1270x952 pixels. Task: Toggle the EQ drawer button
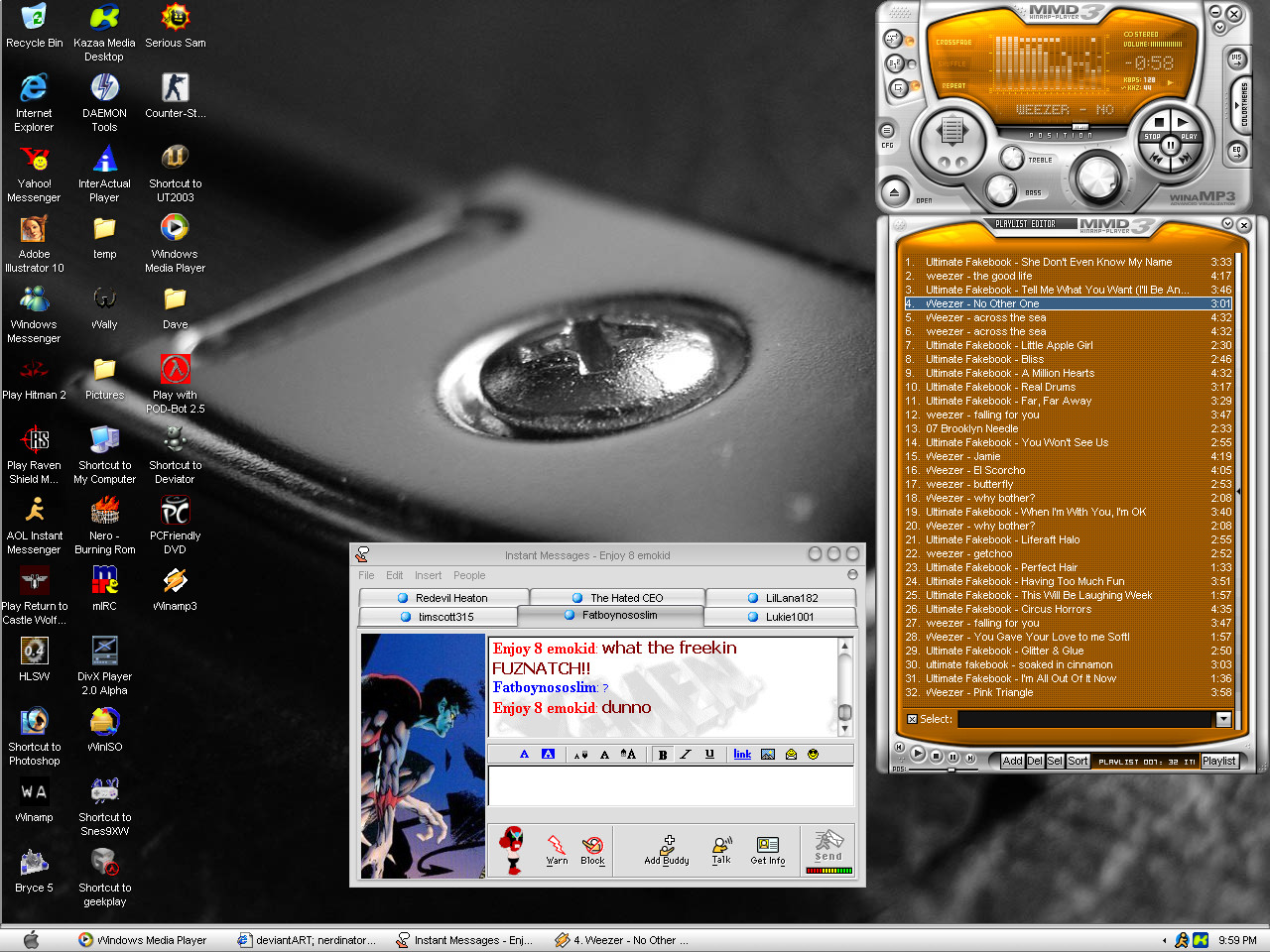[x=1236, y=152]
